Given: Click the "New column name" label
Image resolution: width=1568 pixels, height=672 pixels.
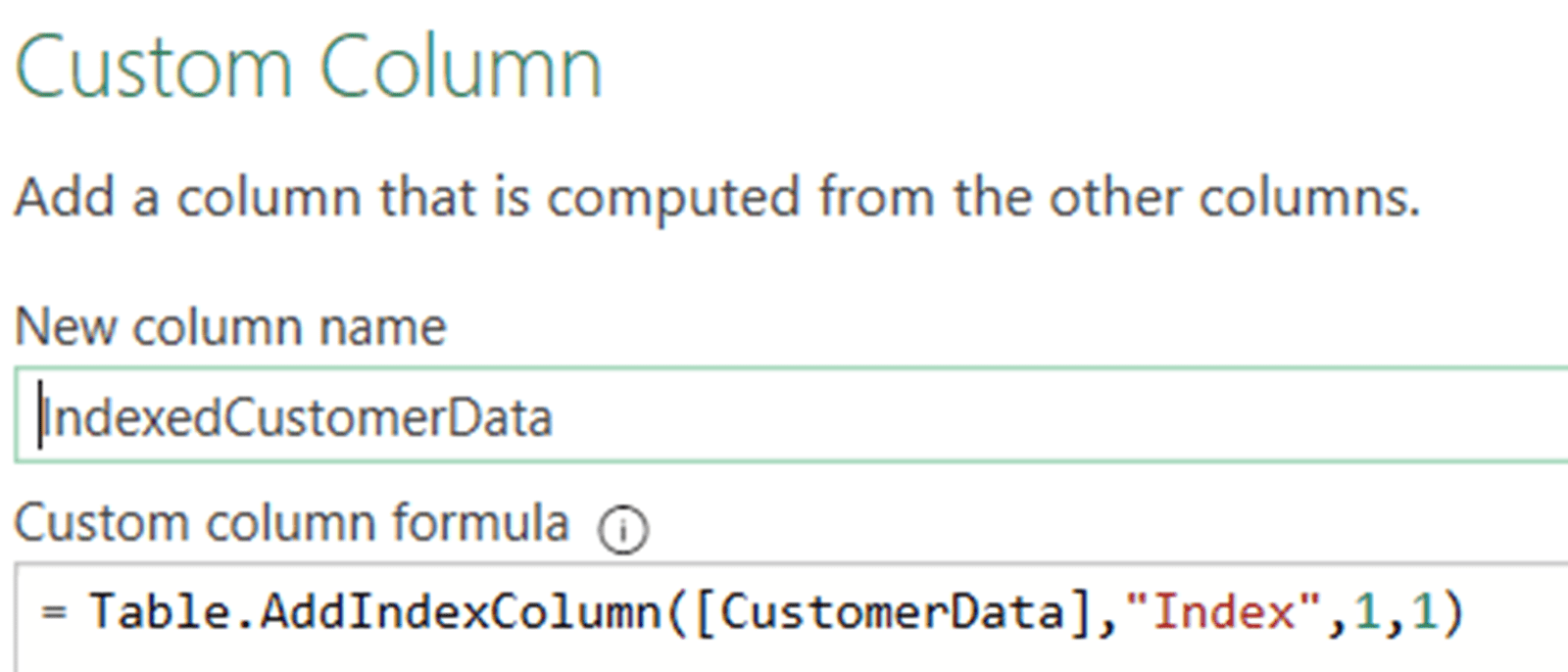Looking at the screenshot, I should pos(230,326).
